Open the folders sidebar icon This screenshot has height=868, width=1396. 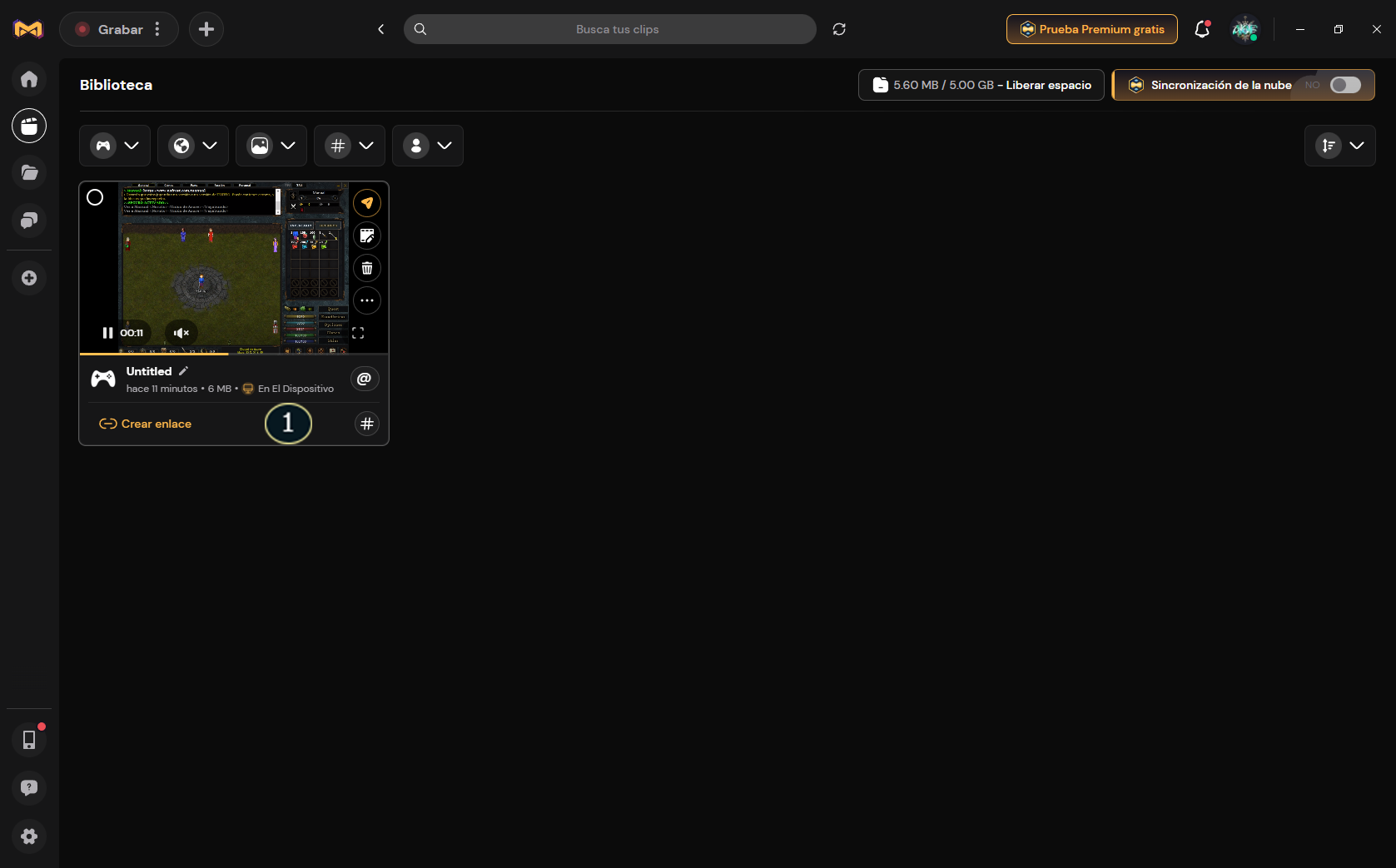29,172
